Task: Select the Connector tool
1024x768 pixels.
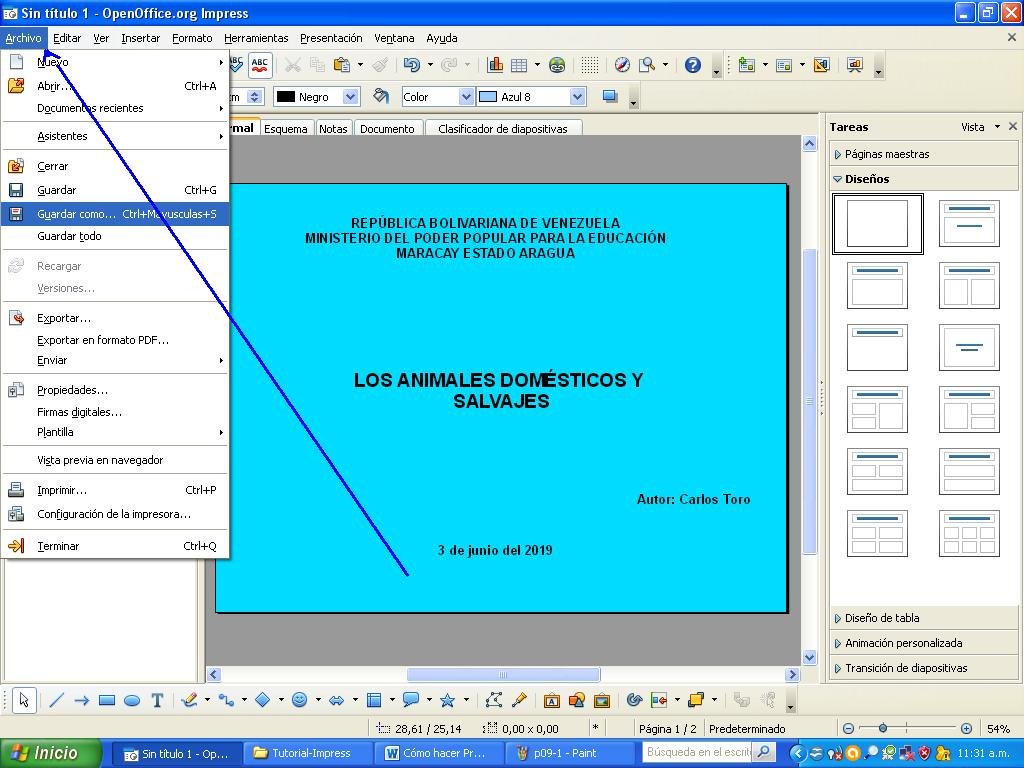Action: (226, 700)
